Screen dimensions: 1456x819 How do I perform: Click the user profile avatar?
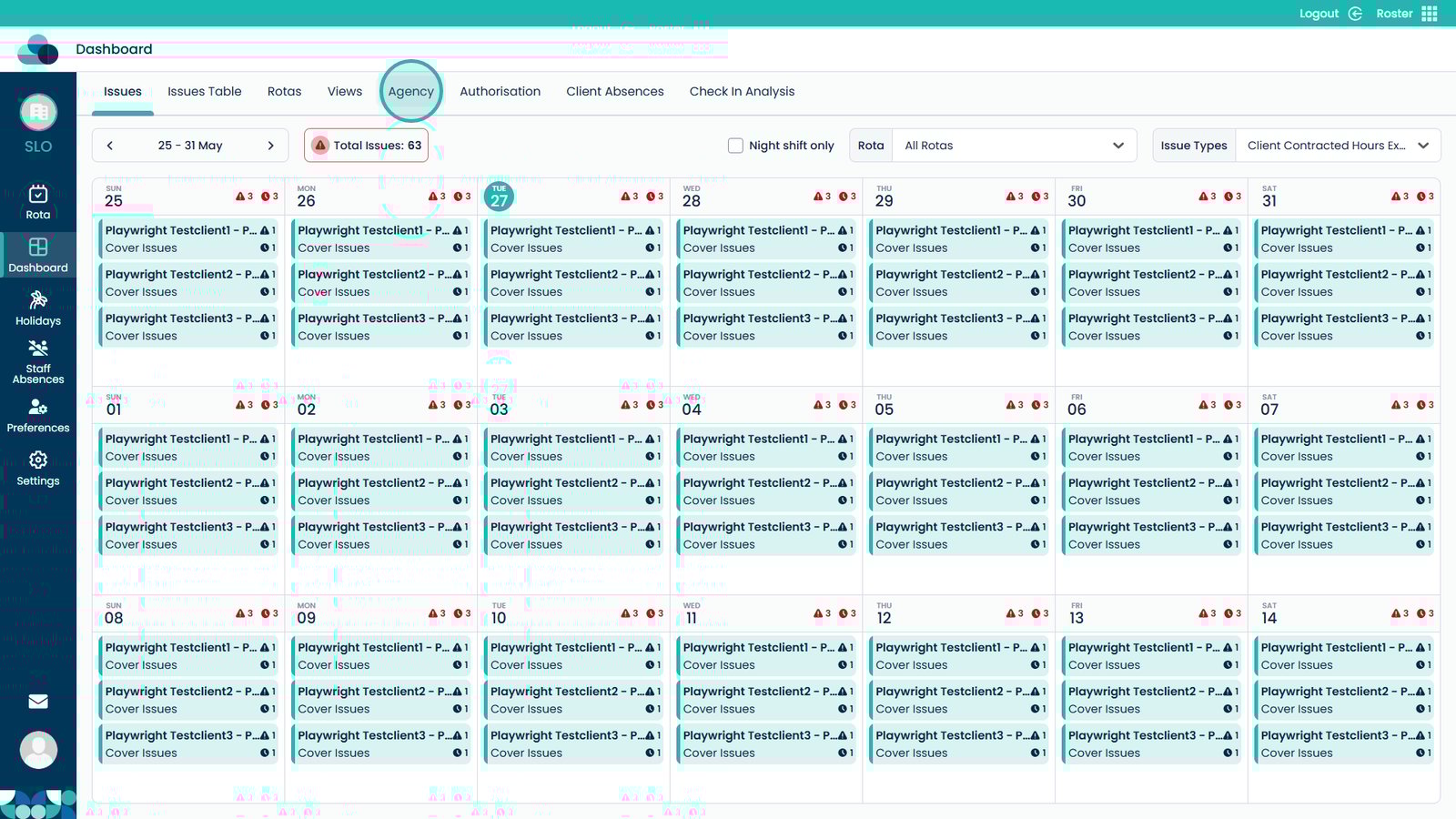coord(38,751)
